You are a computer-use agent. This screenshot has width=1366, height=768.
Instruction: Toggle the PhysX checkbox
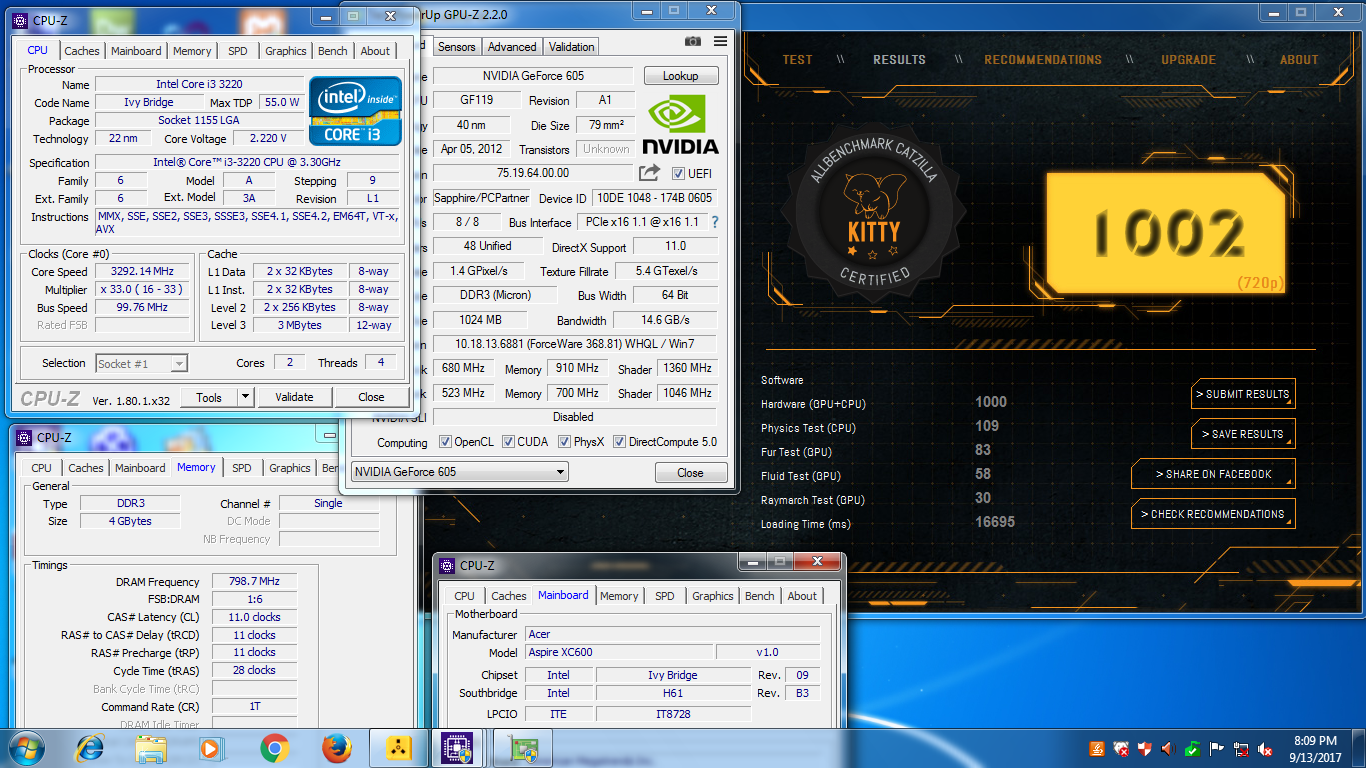click(x=565, y=442)
